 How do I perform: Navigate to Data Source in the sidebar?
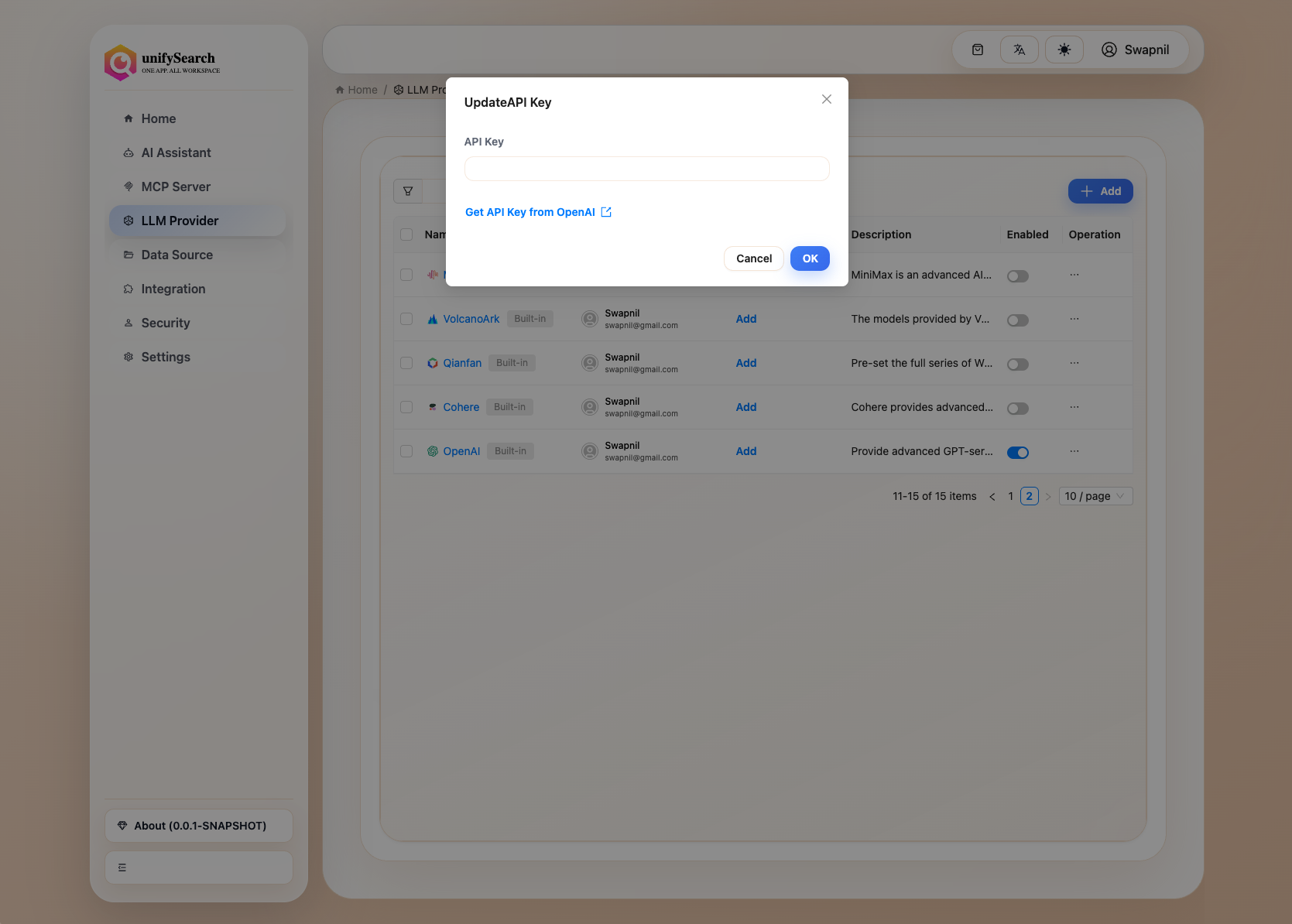click(176, 255)
